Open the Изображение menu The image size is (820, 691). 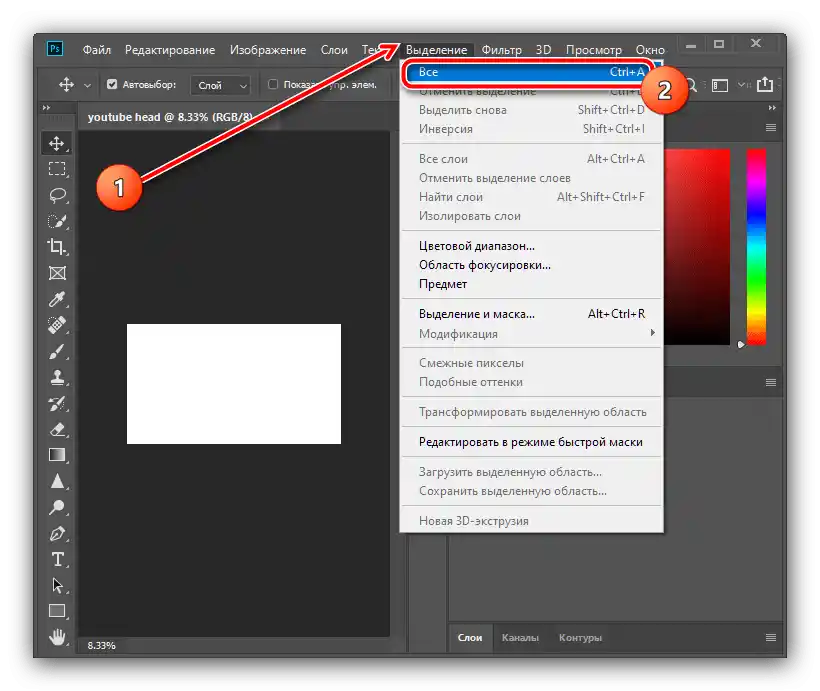(268, 50)
